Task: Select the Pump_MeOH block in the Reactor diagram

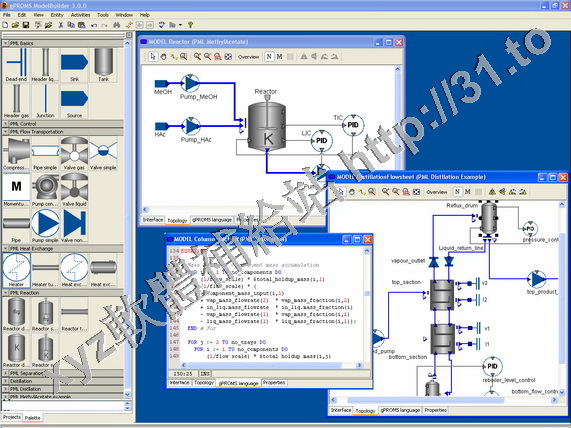Action: [190, 83]
